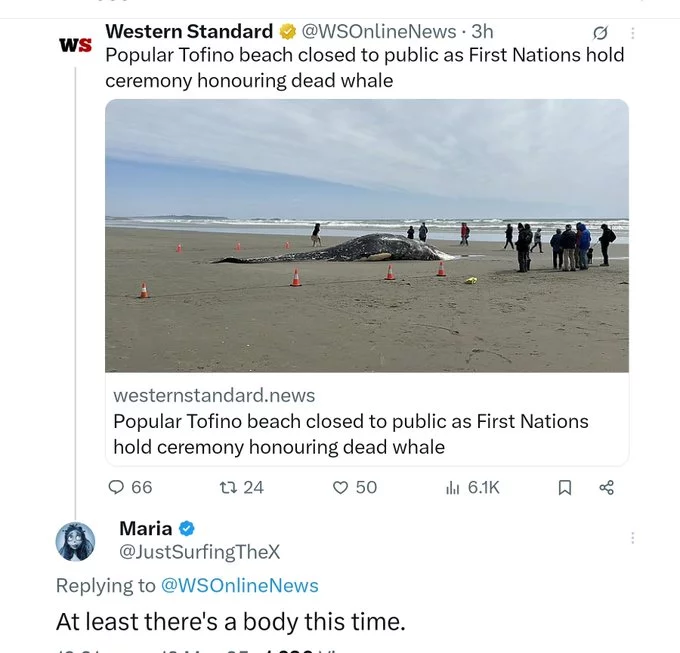Open Grok circle-slash icon on tweet
The width and height of the screenshot is (680, 653).
coord(600,33)
